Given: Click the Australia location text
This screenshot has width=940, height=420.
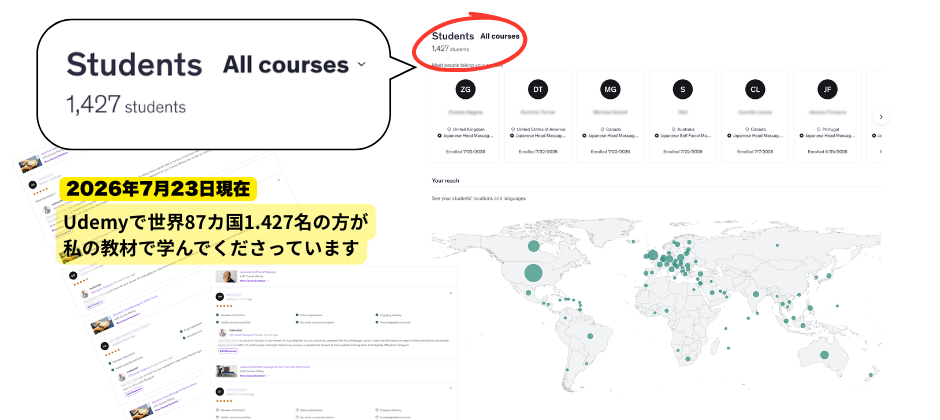Looking at the screenshot, I should click(684, 129).
